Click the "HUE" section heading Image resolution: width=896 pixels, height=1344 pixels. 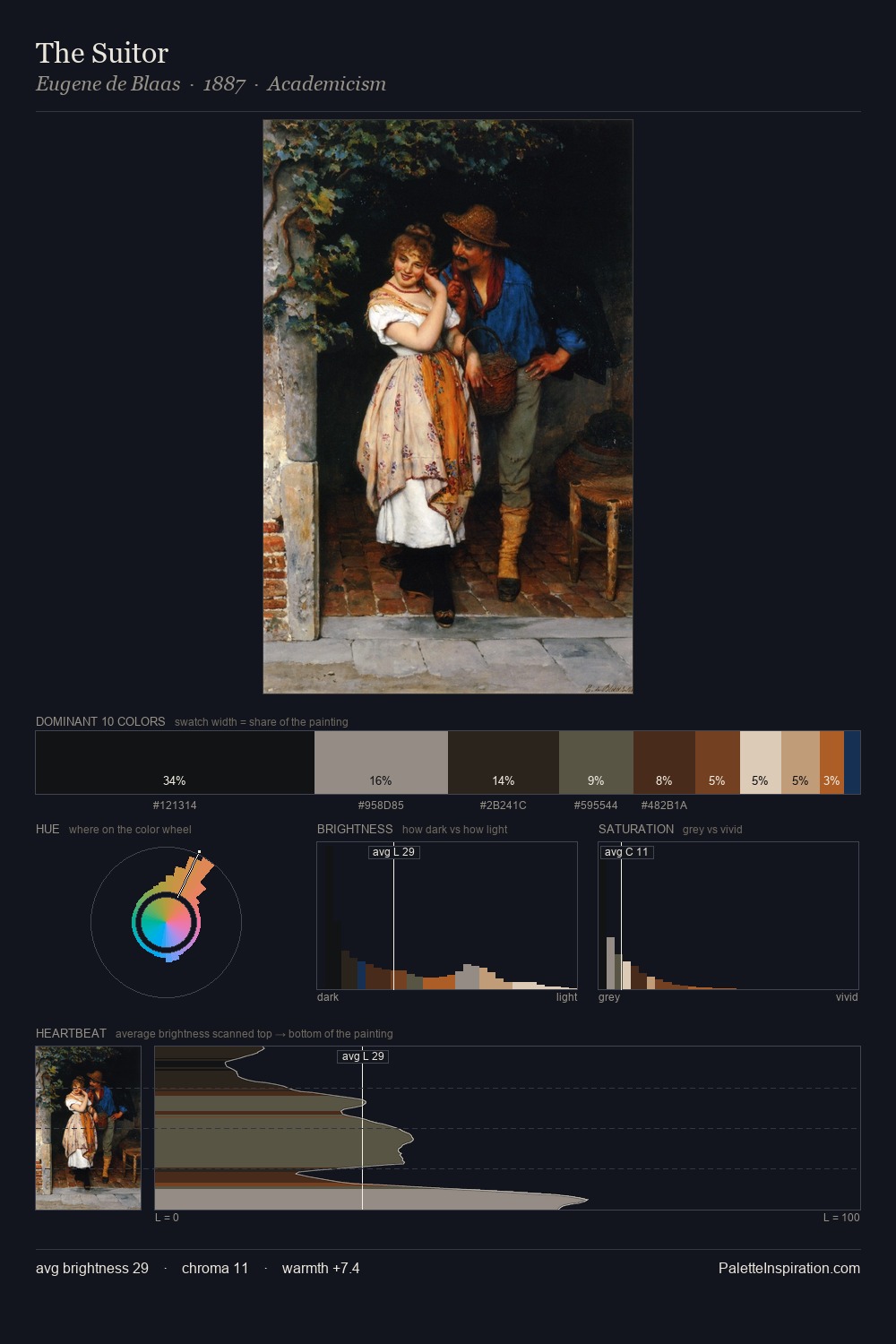[x=47, y=829]
